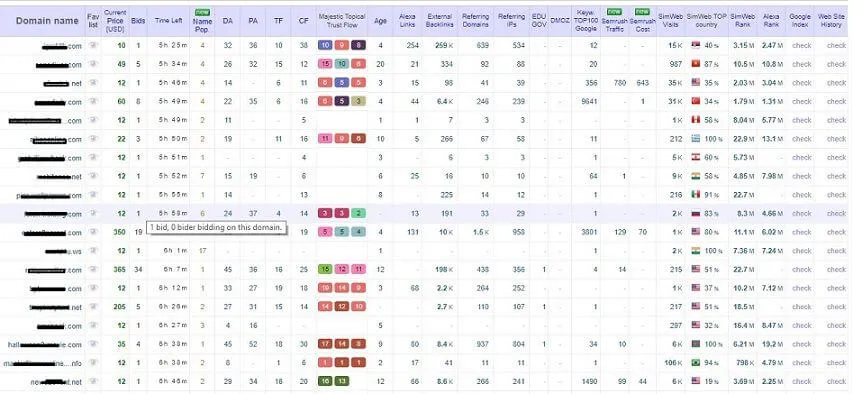
Task: Click the 259 K external backlinks value
Action: point(444,46)
